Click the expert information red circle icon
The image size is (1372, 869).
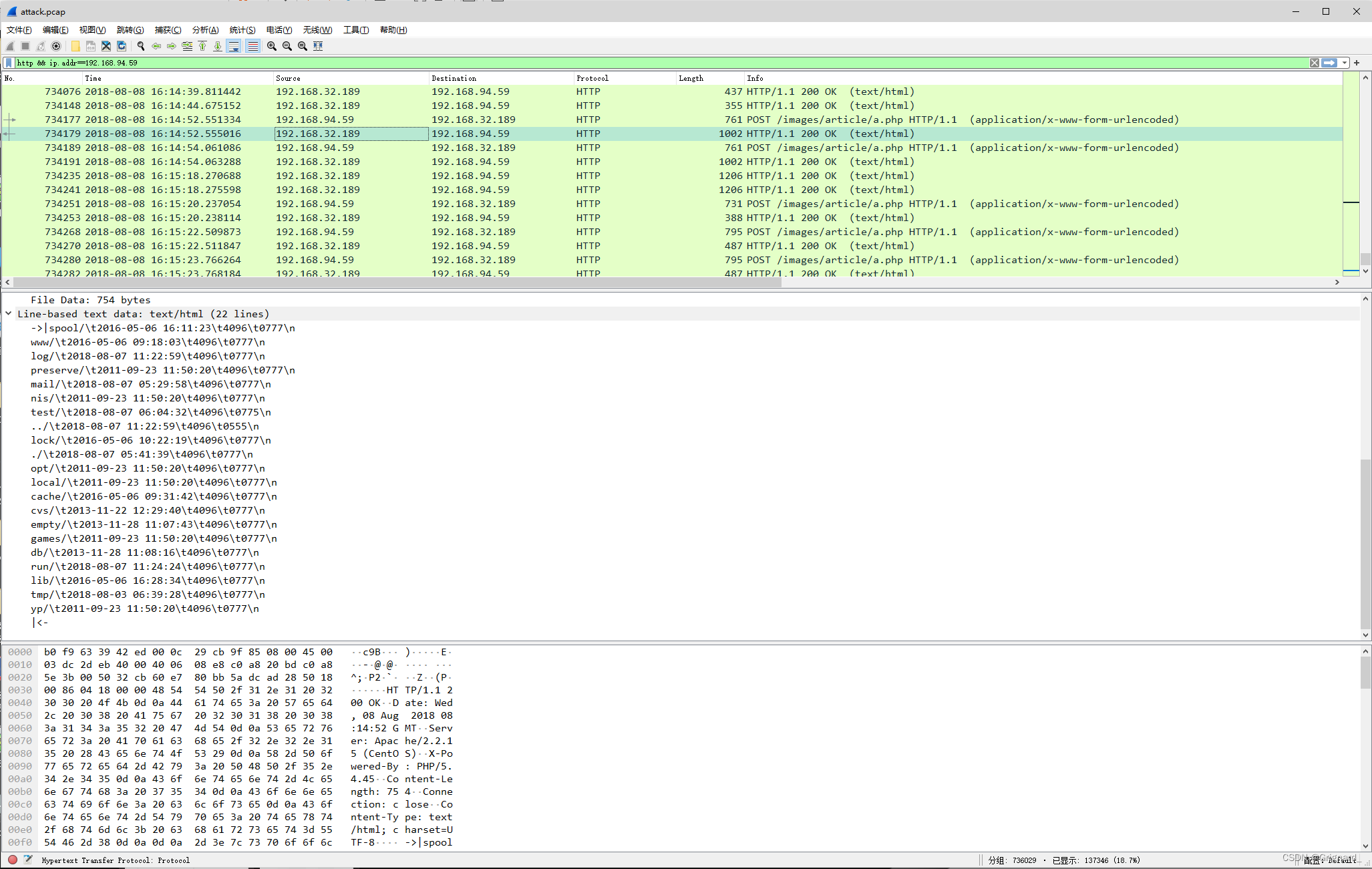(x=13, y=860)
